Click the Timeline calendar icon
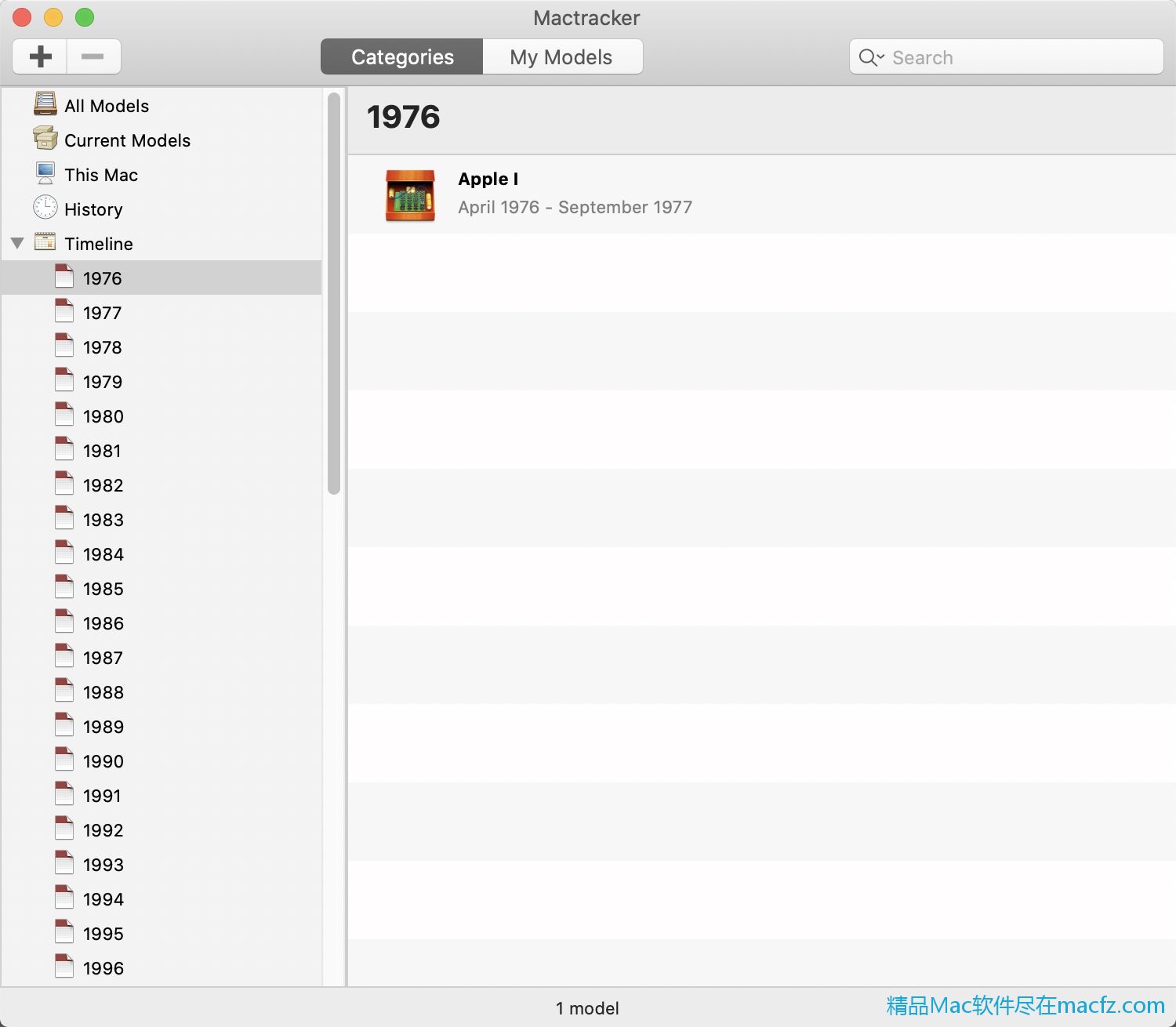 45,242
